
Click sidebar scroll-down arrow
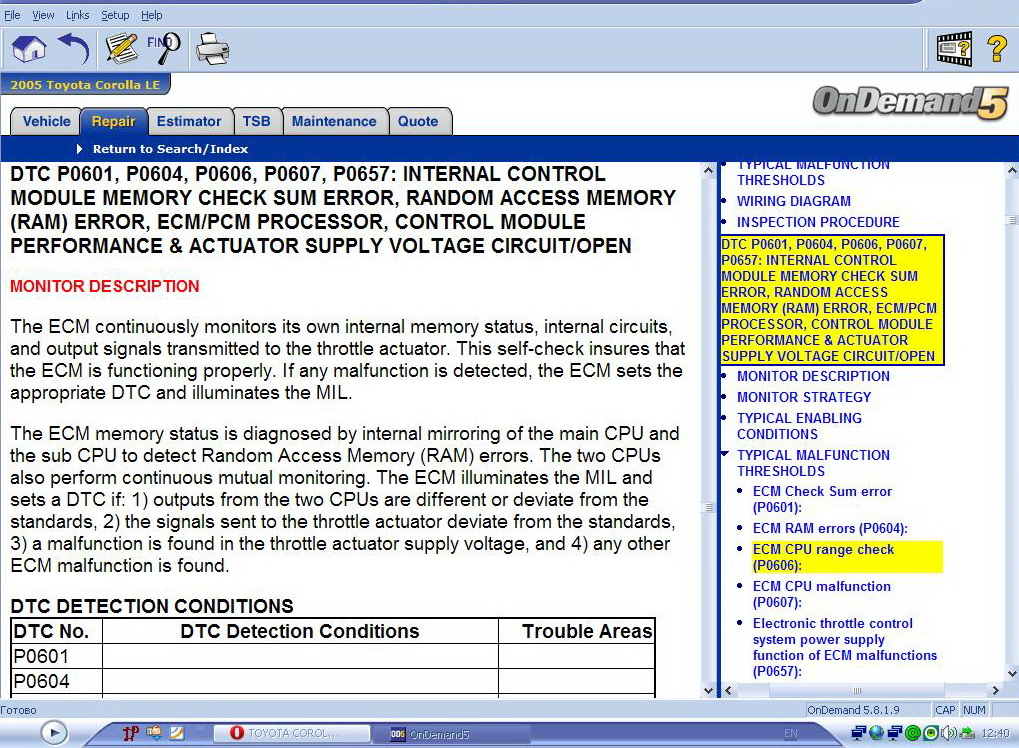[1012, 674]
